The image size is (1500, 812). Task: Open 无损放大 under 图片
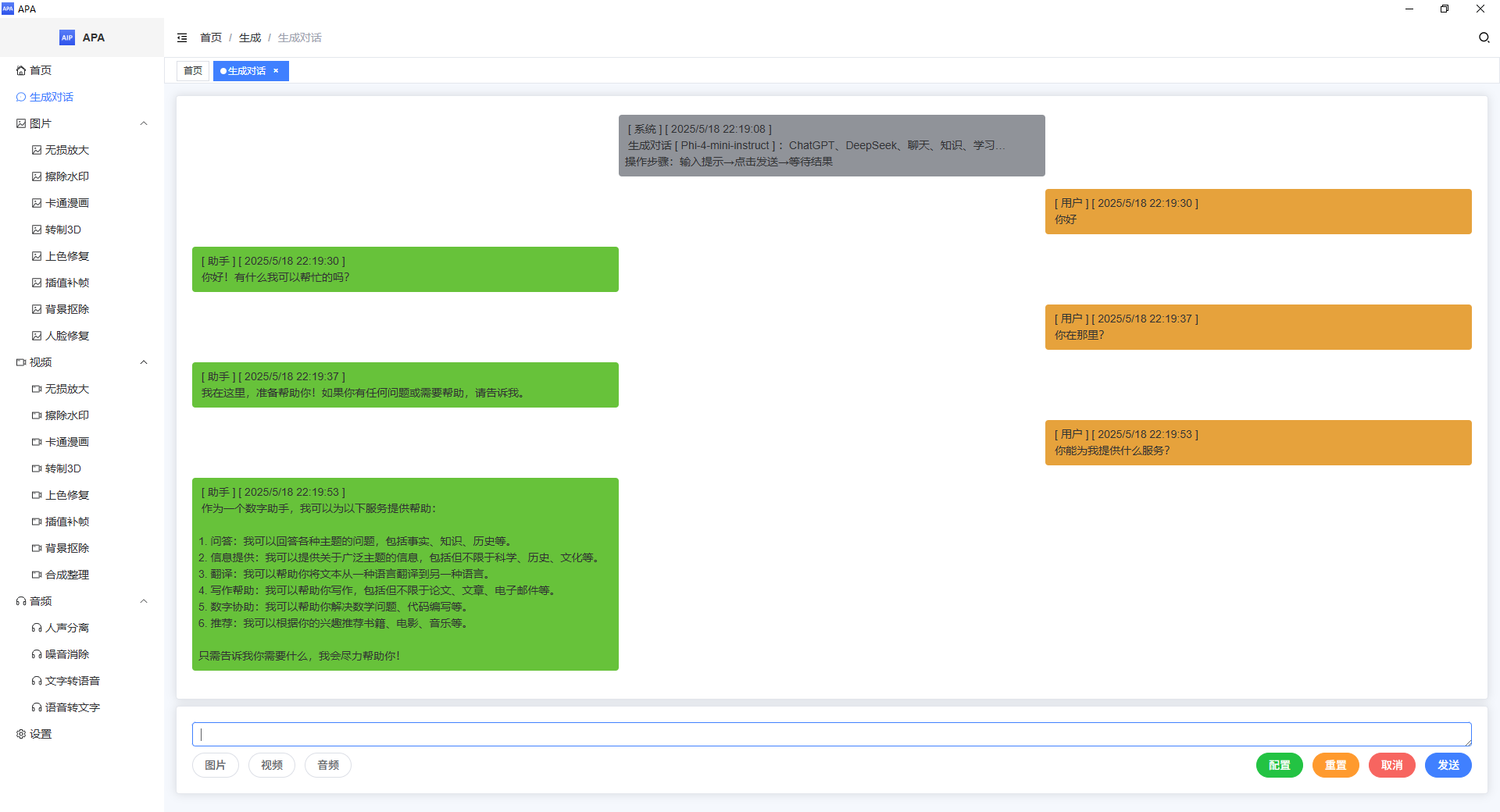point(82,150)
